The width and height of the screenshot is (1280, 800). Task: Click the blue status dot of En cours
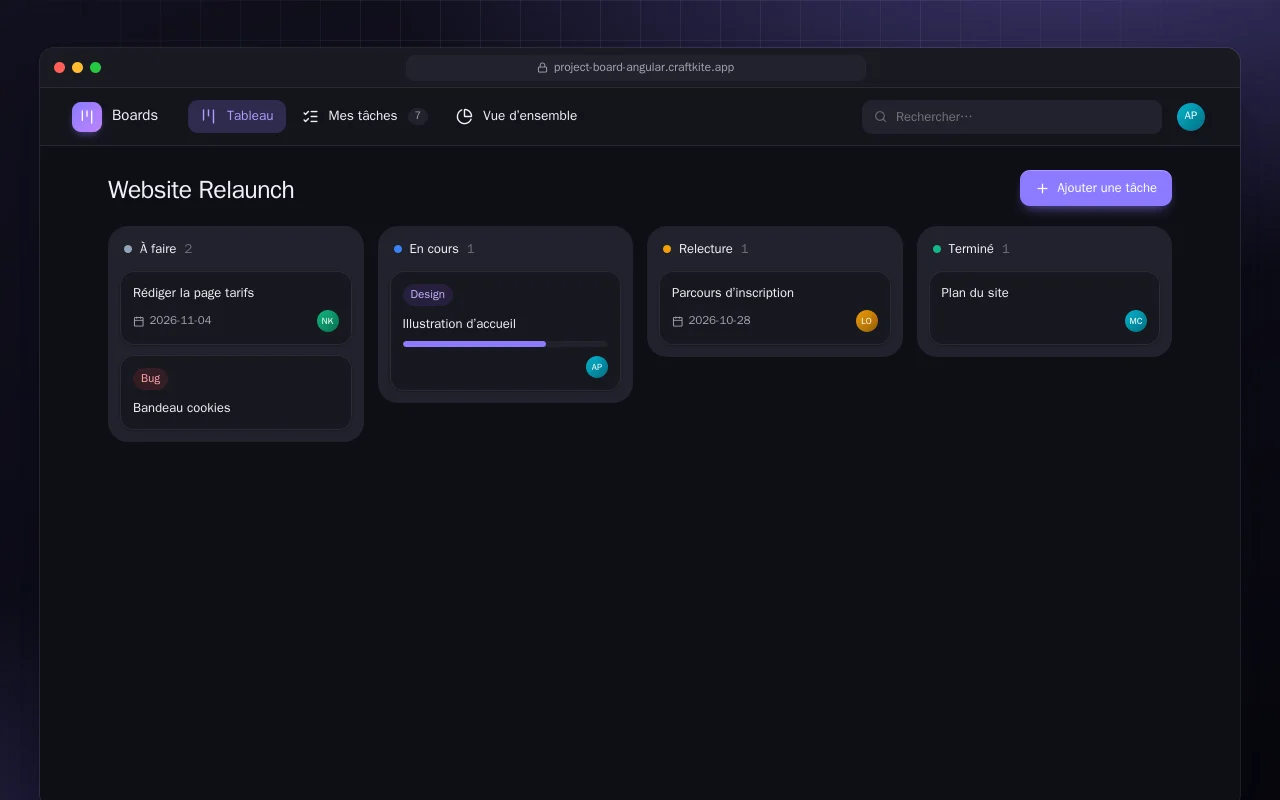(x=398, y=249)
